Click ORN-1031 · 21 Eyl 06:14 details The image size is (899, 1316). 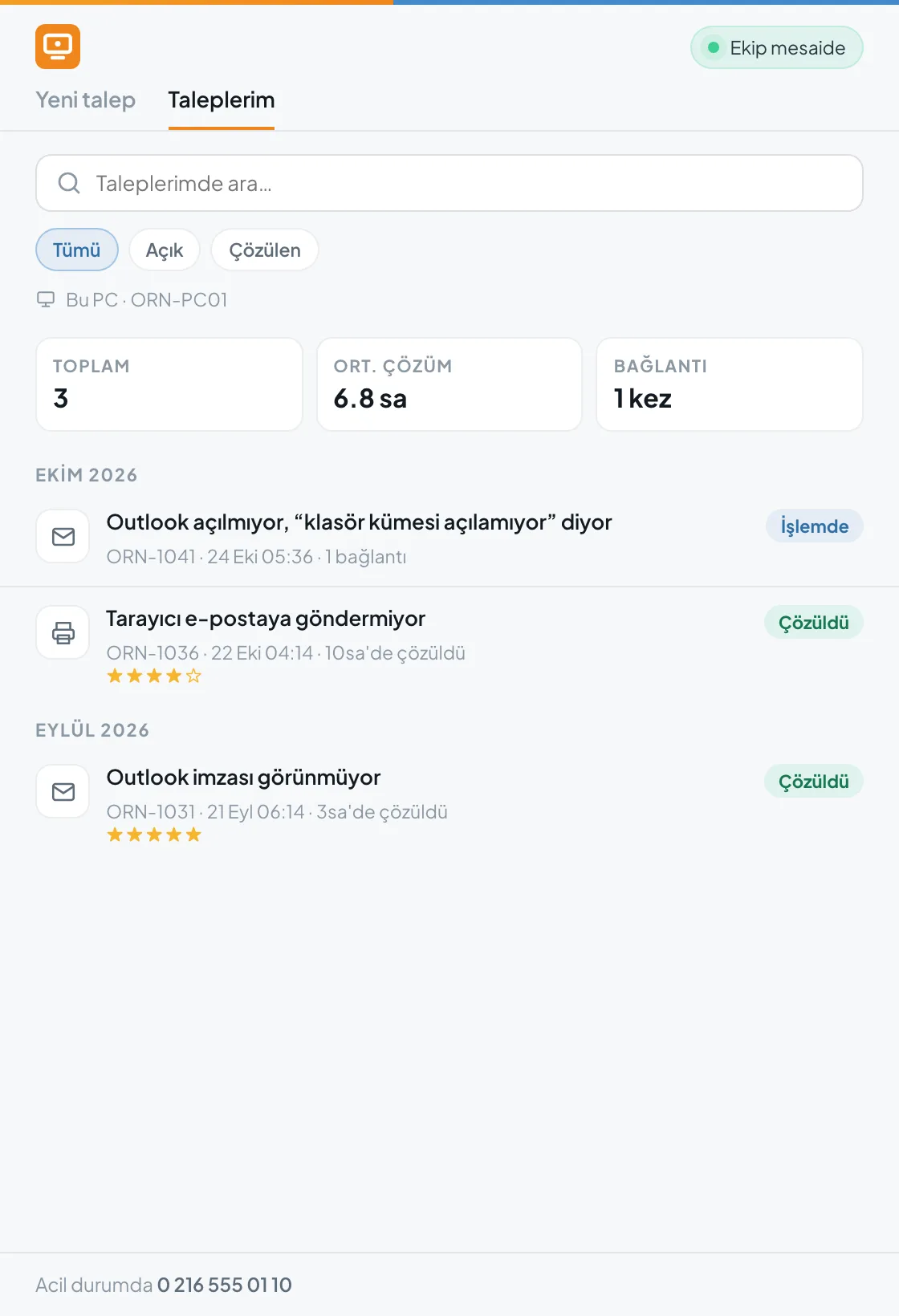click(x=277, y=812)
